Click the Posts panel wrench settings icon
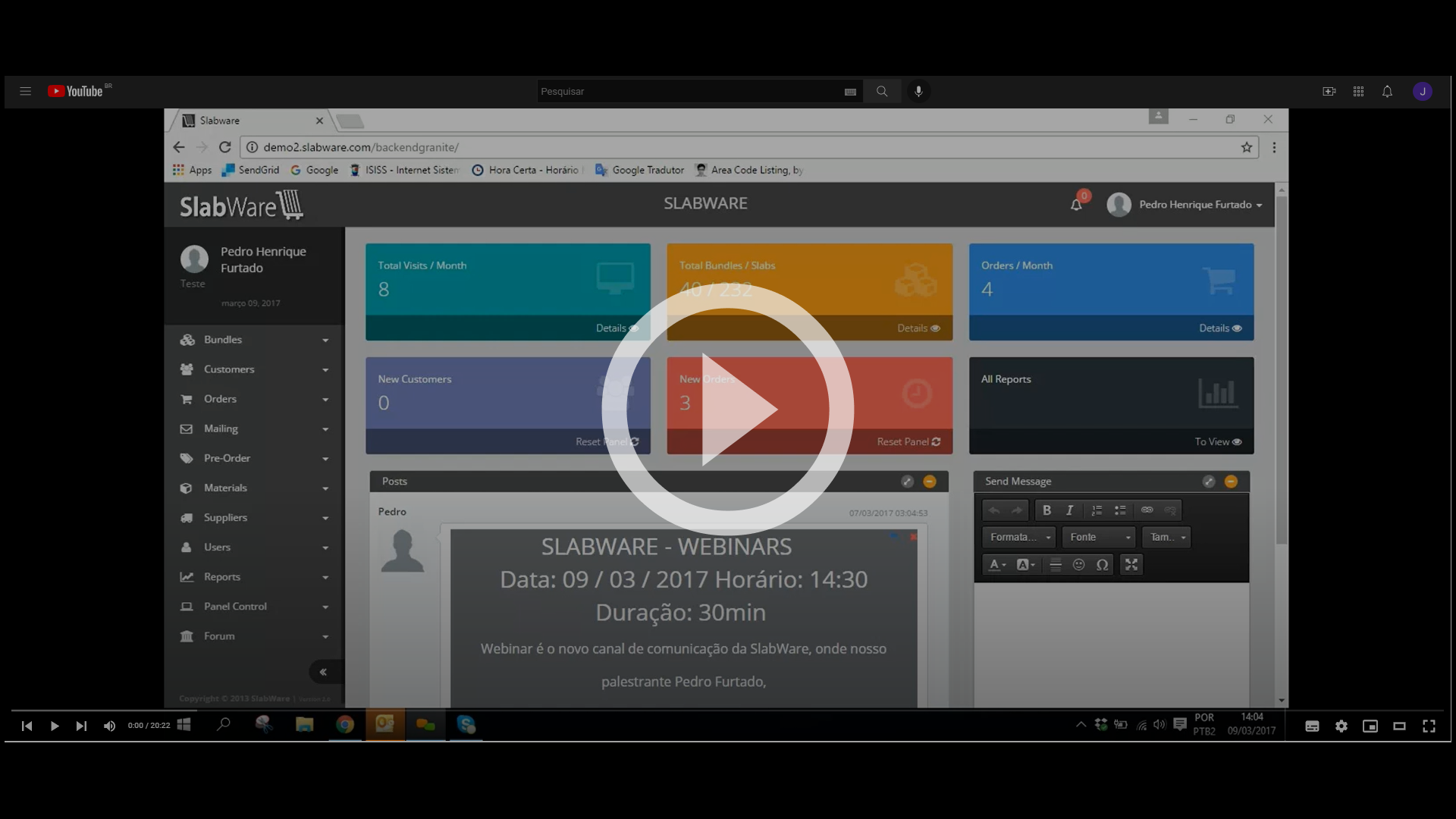 908,482
